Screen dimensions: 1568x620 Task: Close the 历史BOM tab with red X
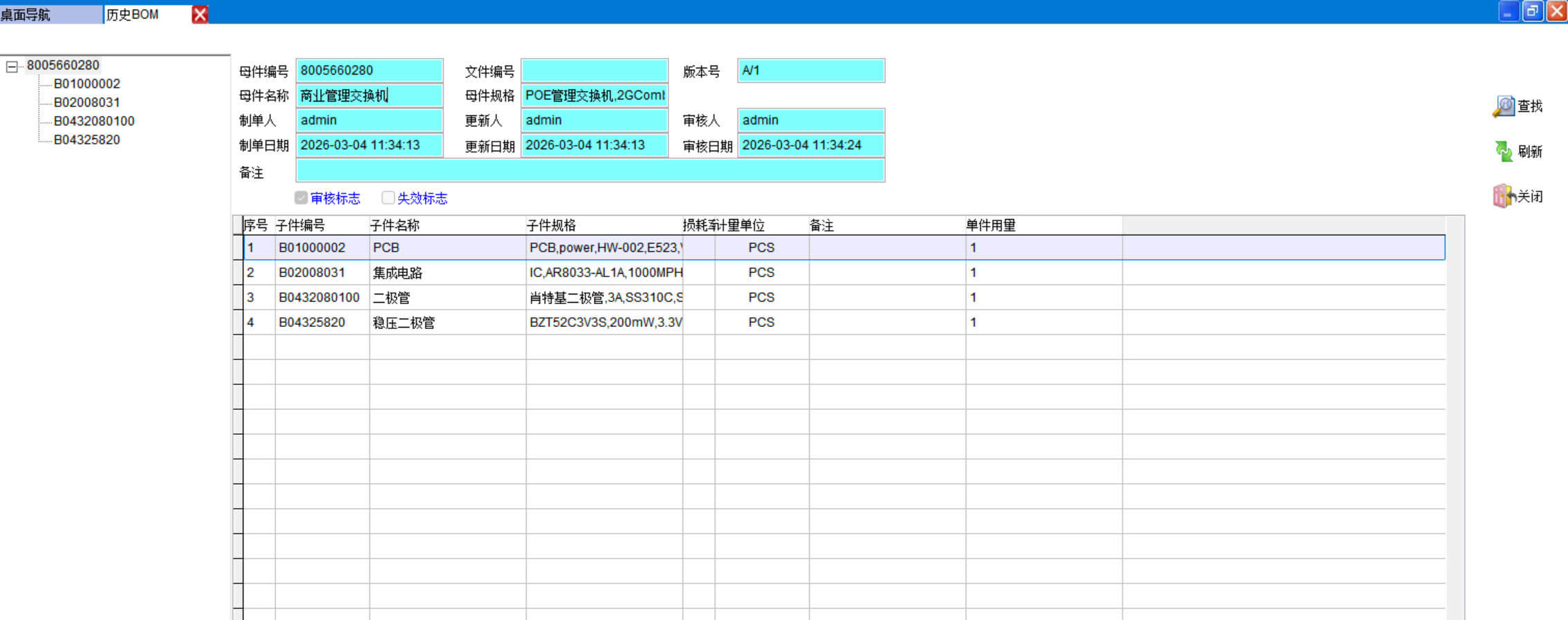click(200, 15)
